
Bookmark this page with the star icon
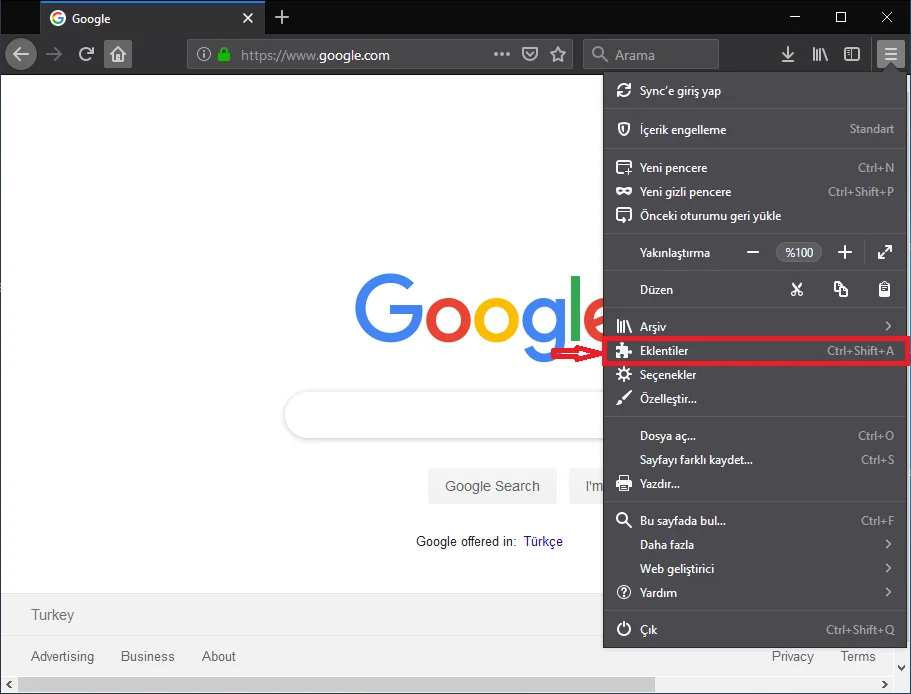pos(558,54)
